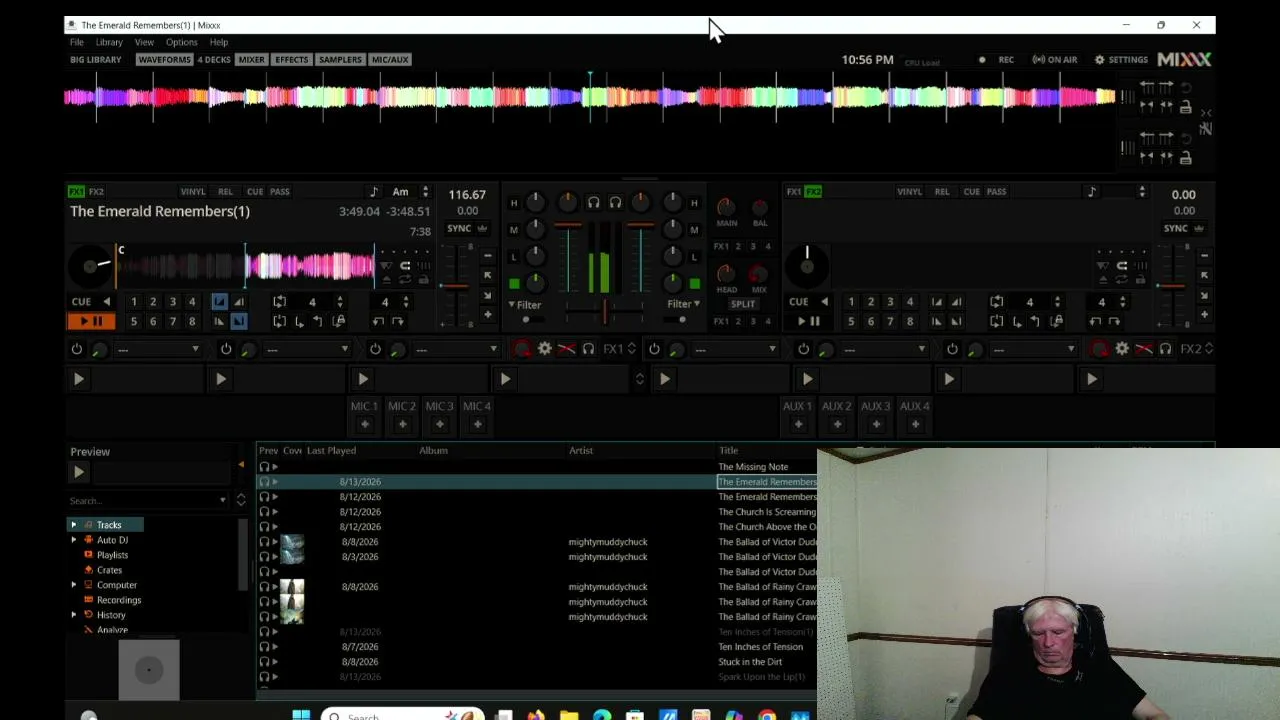Image resolution: width=1280 pixels, height=720 pixels.
Task: Click the SYNC button on deck 2
Action: (x=1176, y=228)
